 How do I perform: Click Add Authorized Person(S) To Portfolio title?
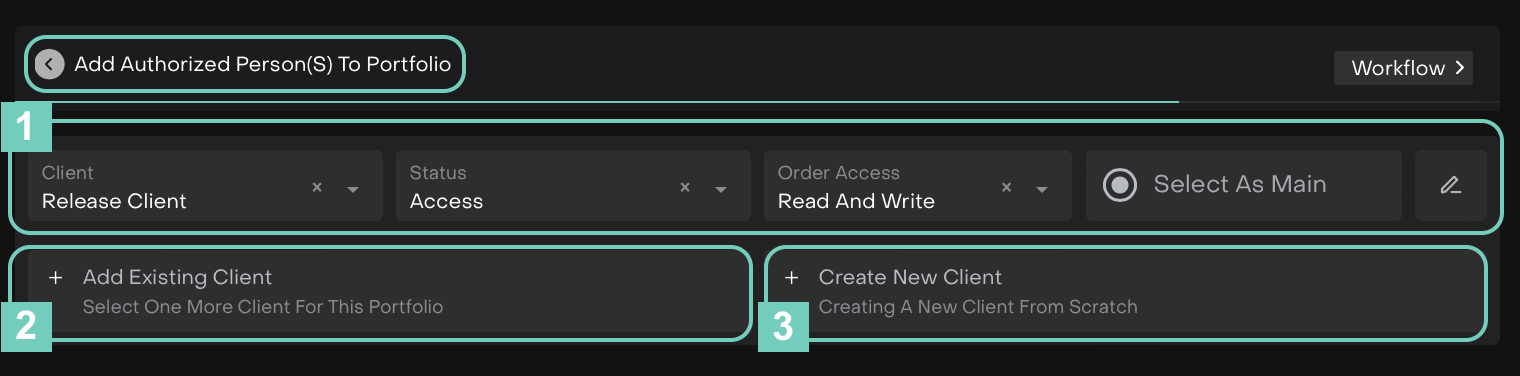263,65
